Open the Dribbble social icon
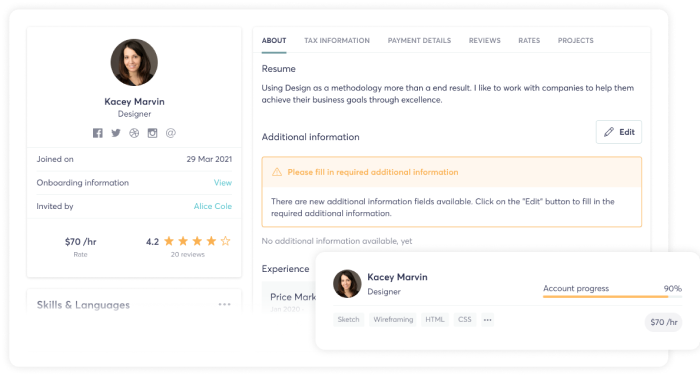This screenshot has height=377, width=700. 134,133
